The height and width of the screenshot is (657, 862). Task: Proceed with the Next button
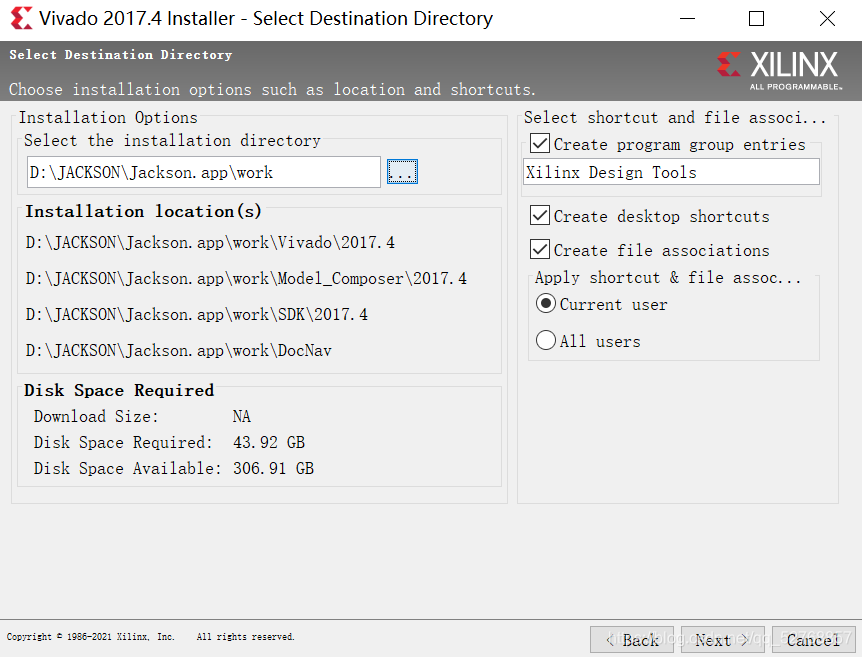[722, 640]
